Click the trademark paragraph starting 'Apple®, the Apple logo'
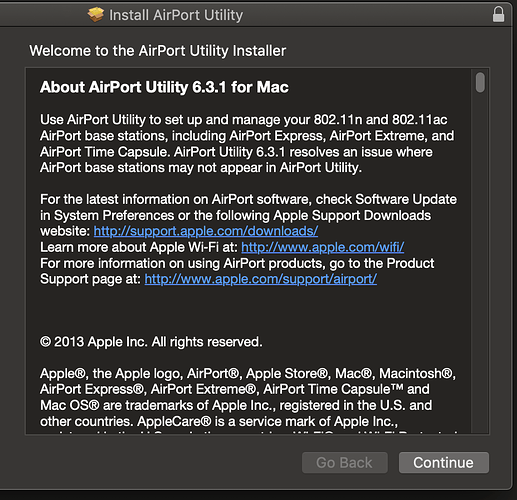This screenshot has height=500, width=517. [248, 402]
